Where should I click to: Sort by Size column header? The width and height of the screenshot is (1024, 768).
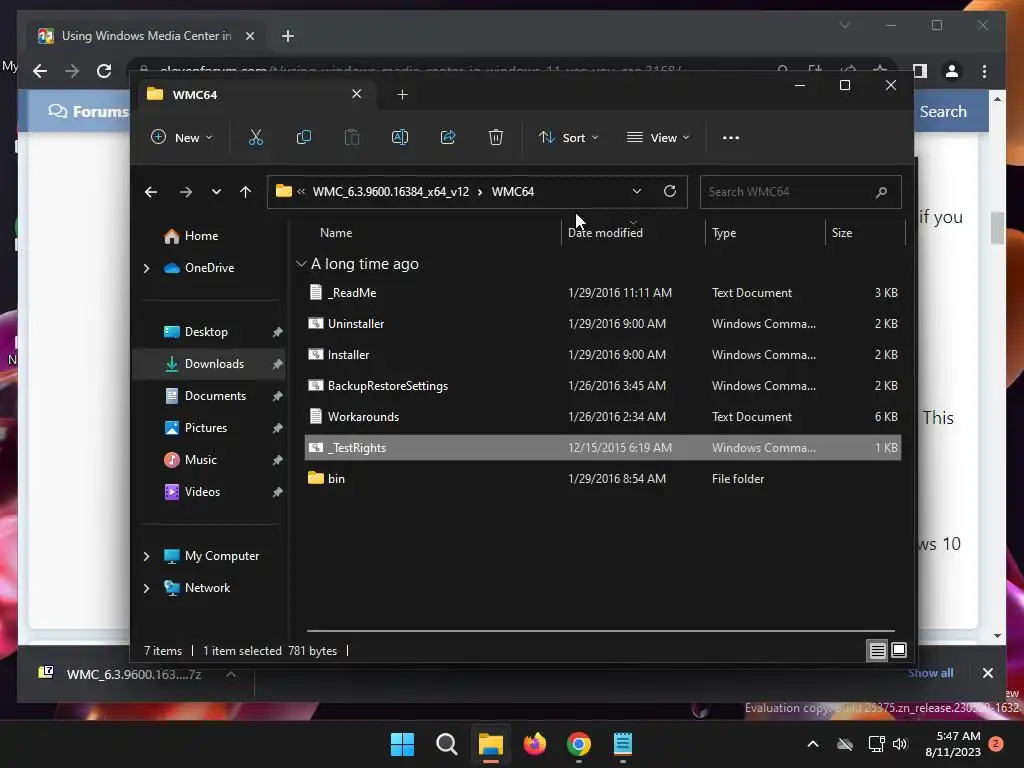tap(842, 232)
